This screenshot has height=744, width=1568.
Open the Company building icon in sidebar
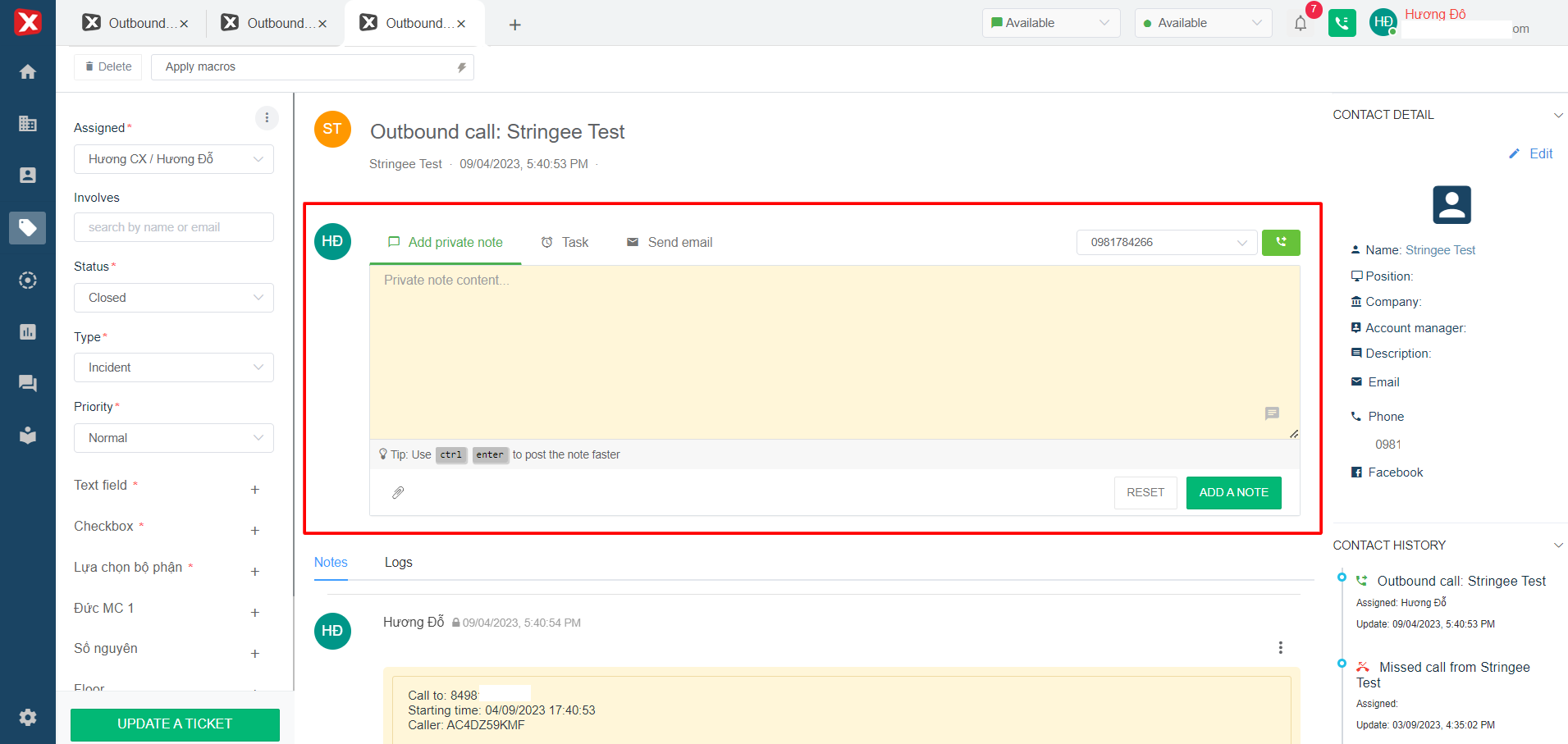[28, 124]
